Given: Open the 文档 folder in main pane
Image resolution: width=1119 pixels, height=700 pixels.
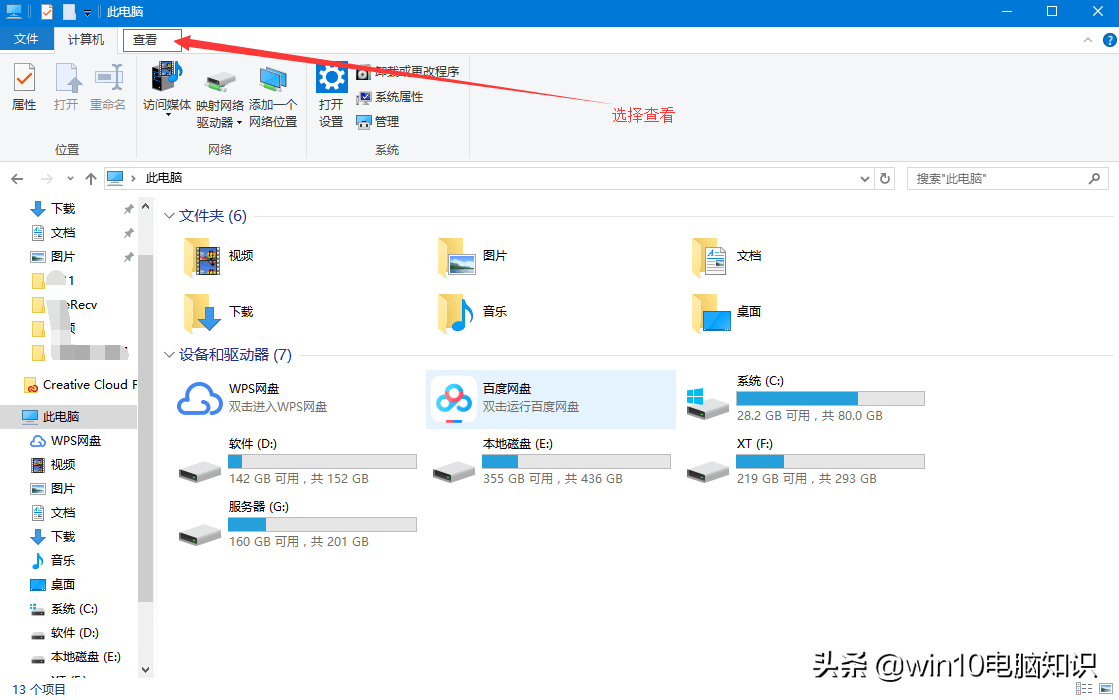Looking at the screenshot, I should [x=726, y=256].
